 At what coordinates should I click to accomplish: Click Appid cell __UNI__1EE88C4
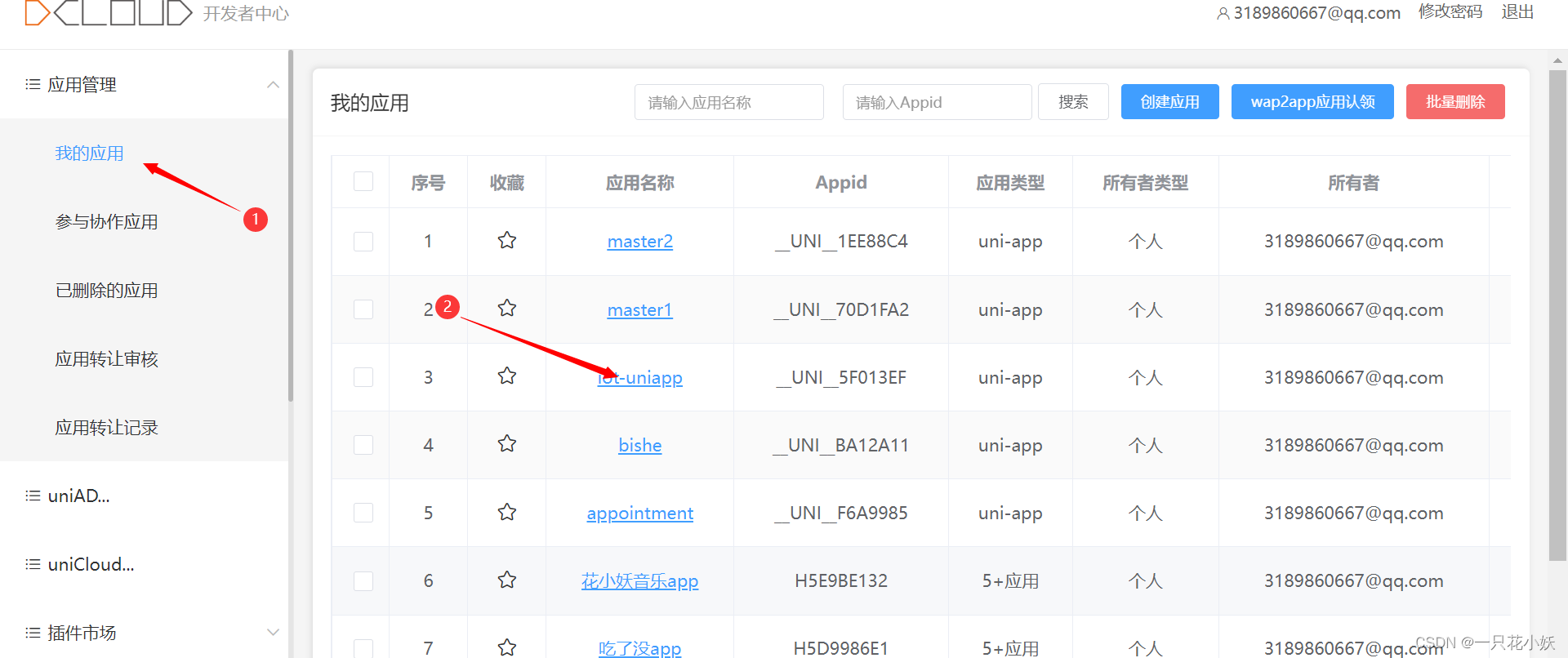[841, 242]
